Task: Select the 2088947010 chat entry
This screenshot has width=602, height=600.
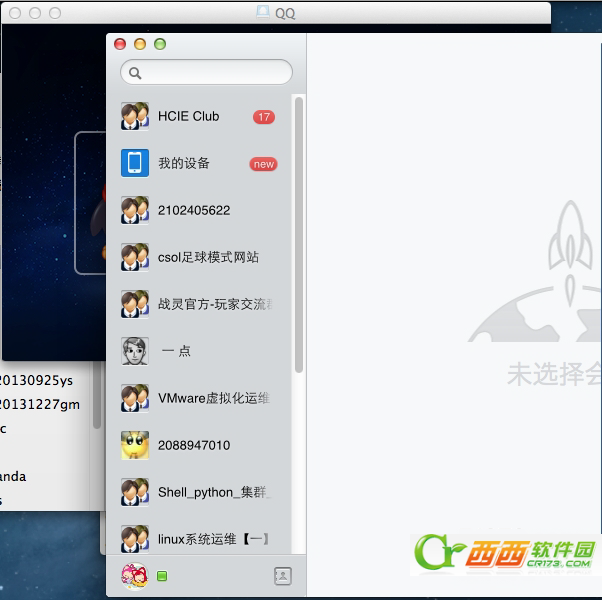Action: [199, 445]
